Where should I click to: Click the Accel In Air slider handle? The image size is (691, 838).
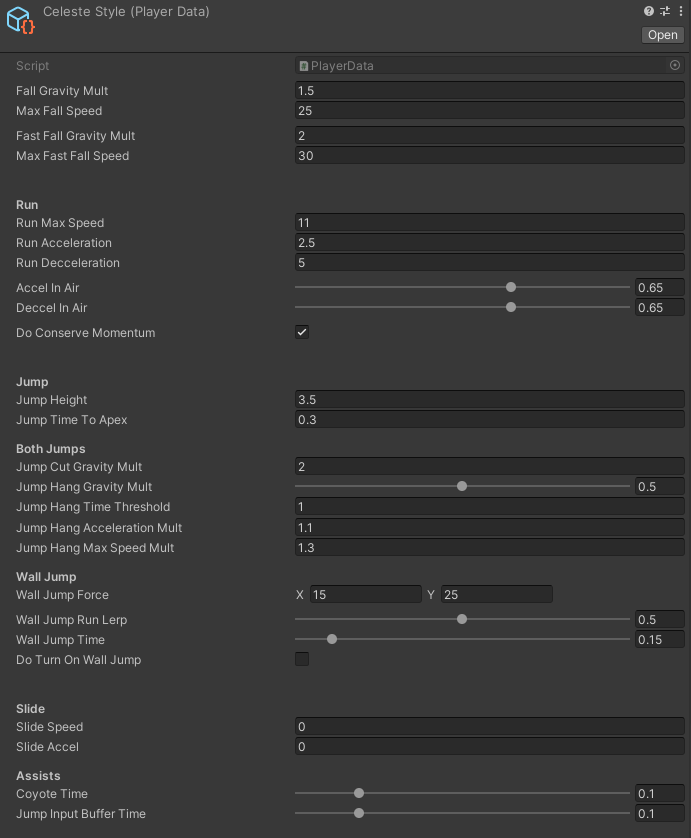coord(511,287)
